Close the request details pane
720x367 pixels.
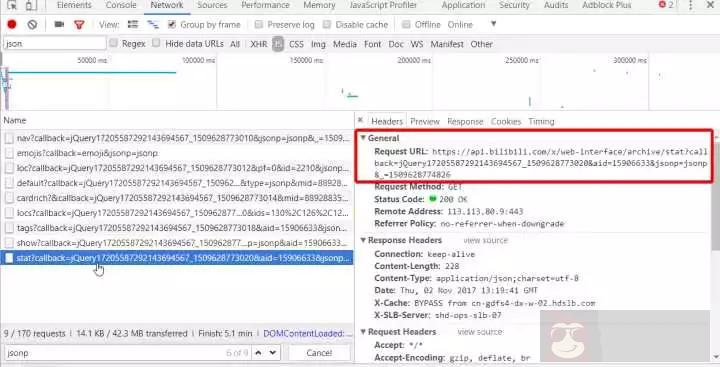[360, 120]
